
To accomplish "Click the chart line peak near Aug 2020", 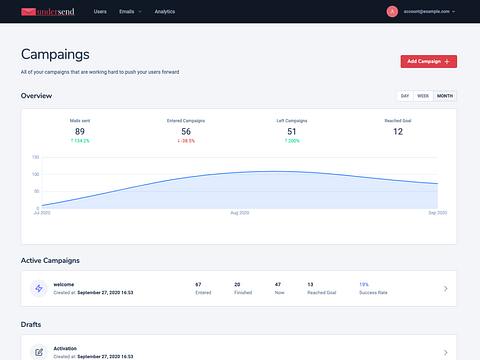I will click(x=272, y=171).
